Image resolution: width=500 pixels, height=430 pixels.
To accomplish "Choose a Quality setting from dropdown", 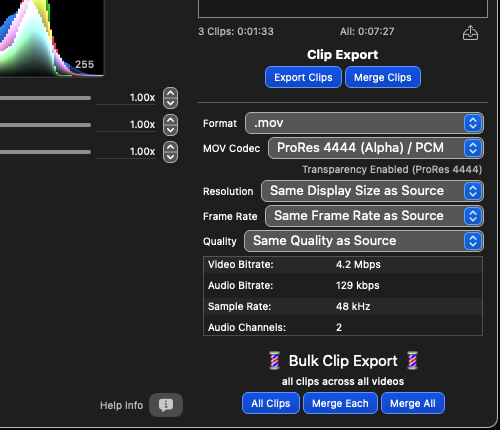I will [364, 241].
